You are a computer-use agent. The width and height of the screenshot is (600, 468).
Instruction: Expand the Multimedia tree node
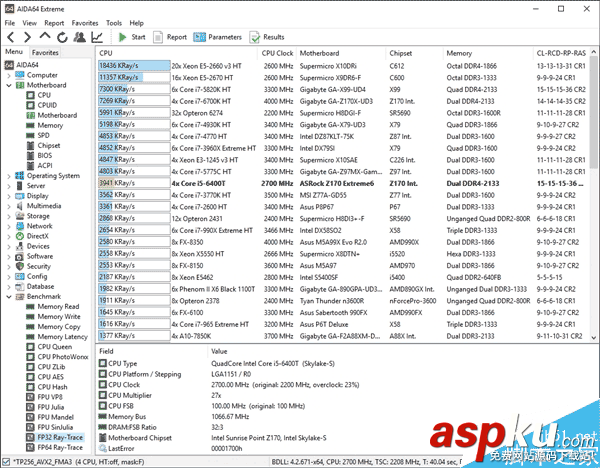click(9, 206)
